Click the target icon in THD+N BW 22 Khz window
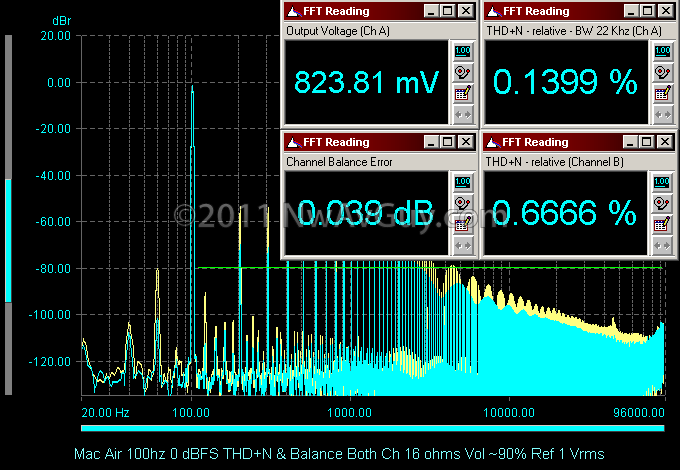Screen dimensions: 680x470 point(663,72)
